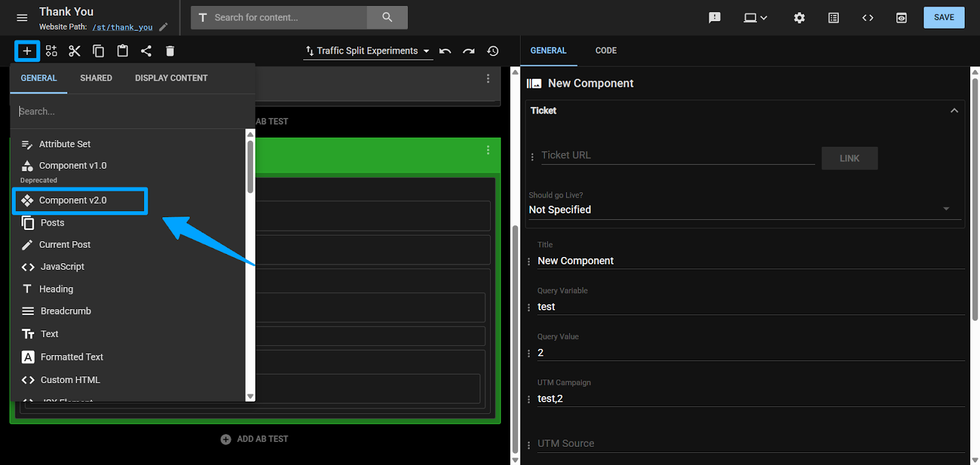This screenshot has width=980, height=465.
Task: Cut selection with the scissors icon
Action: coord(74,51)
